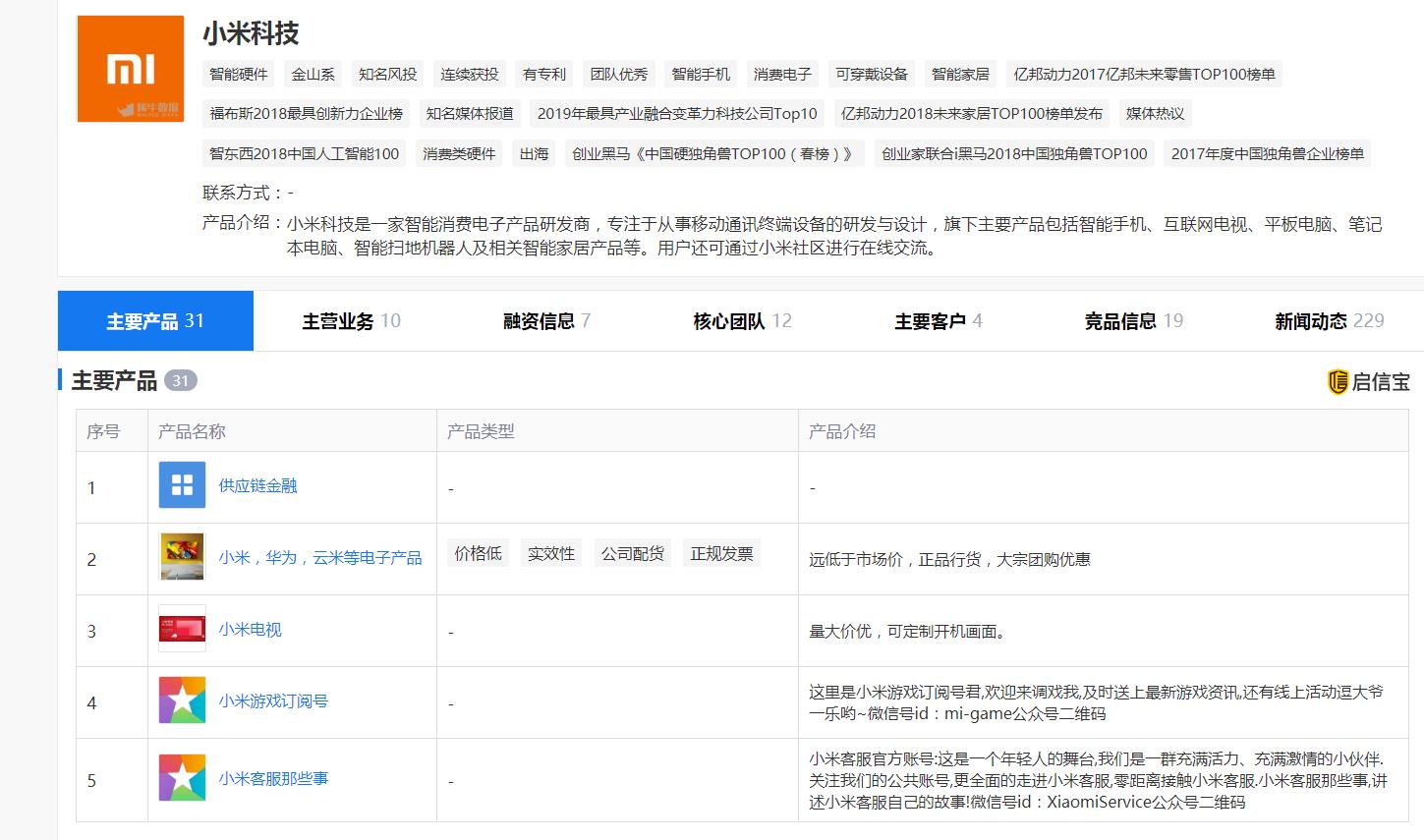
Task: Open the 小米游戏订阅号 product link
Action: (271, 701)
